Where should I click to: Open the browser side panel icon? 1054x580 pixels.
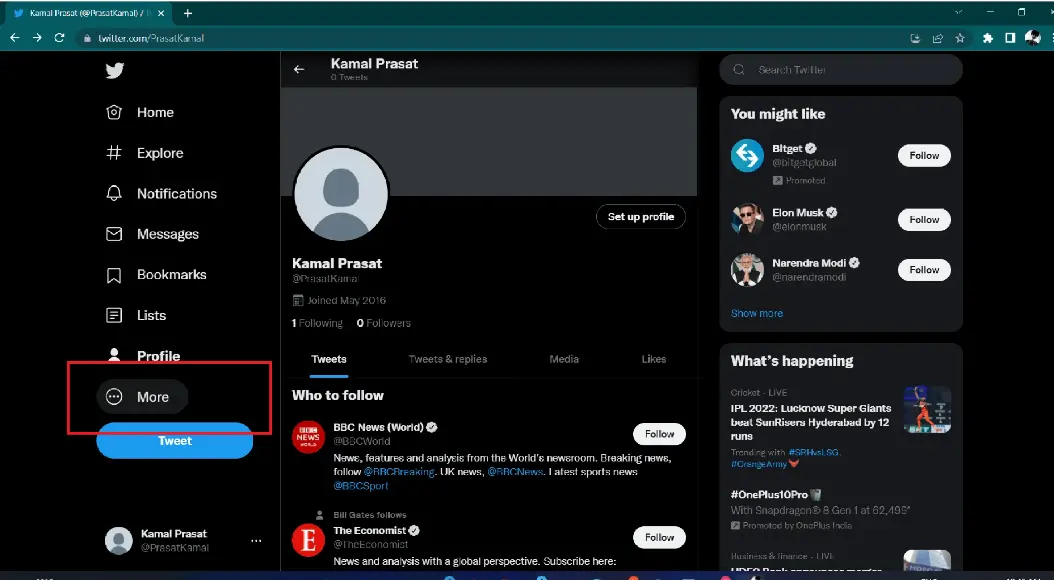(1010, 38)
